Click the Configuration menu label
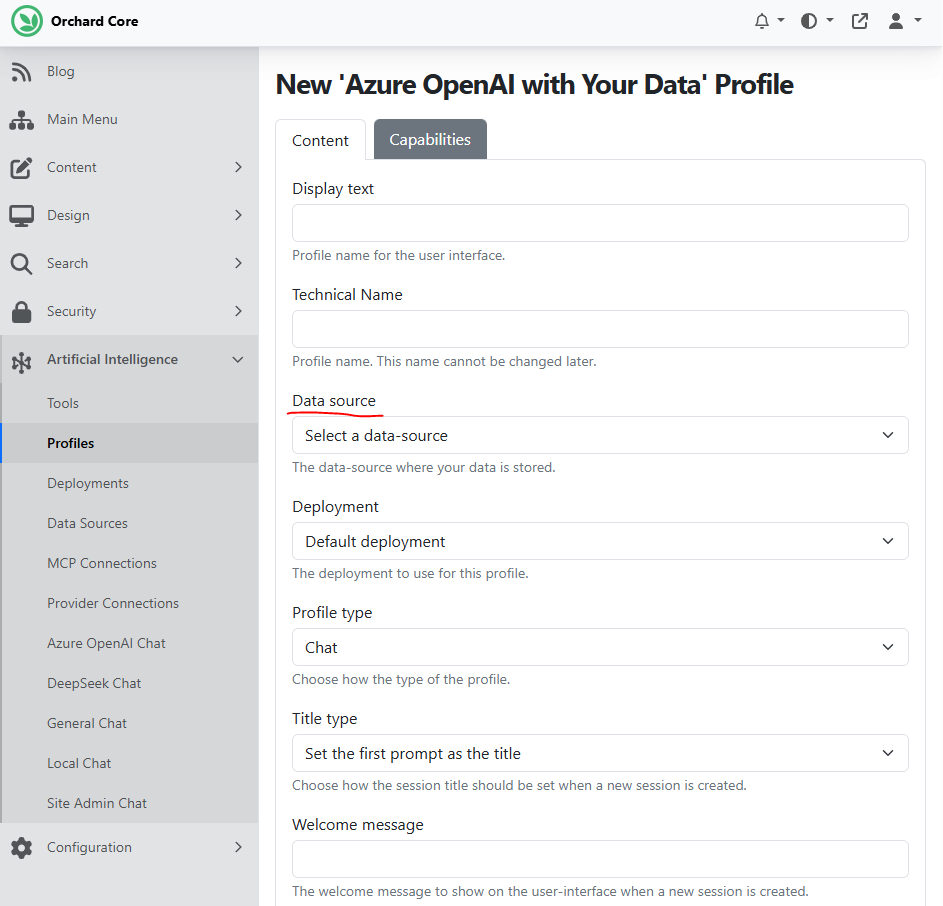The width and height of the screenshot is (943, 906). point(89,847)
